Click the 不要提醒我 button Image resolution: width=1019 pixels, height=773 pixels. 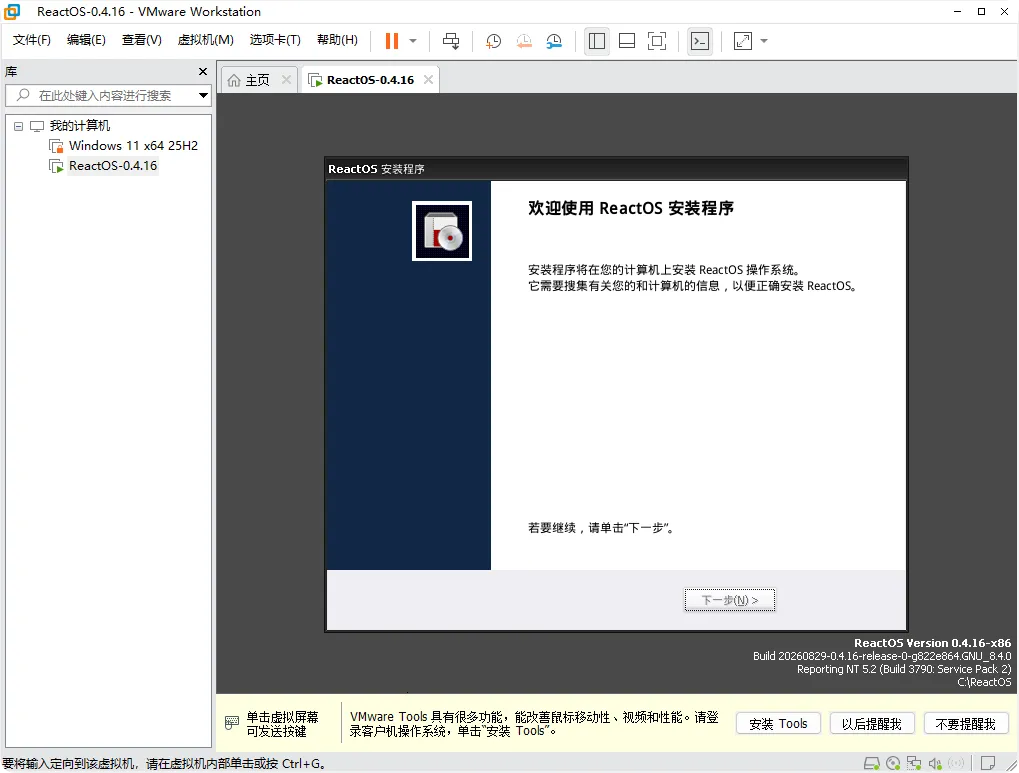tap(965, 724)
